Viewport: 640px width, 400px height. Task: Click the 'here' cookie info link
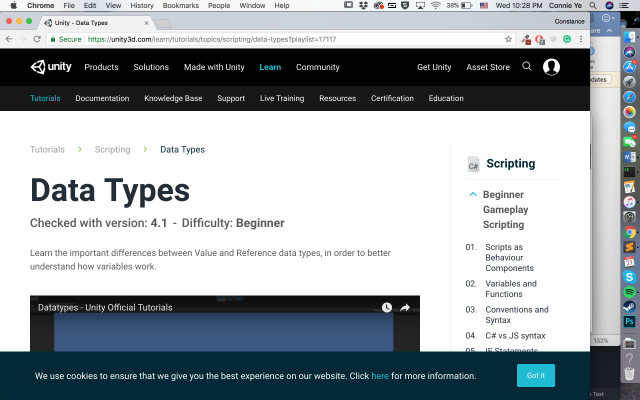point(380,376)
